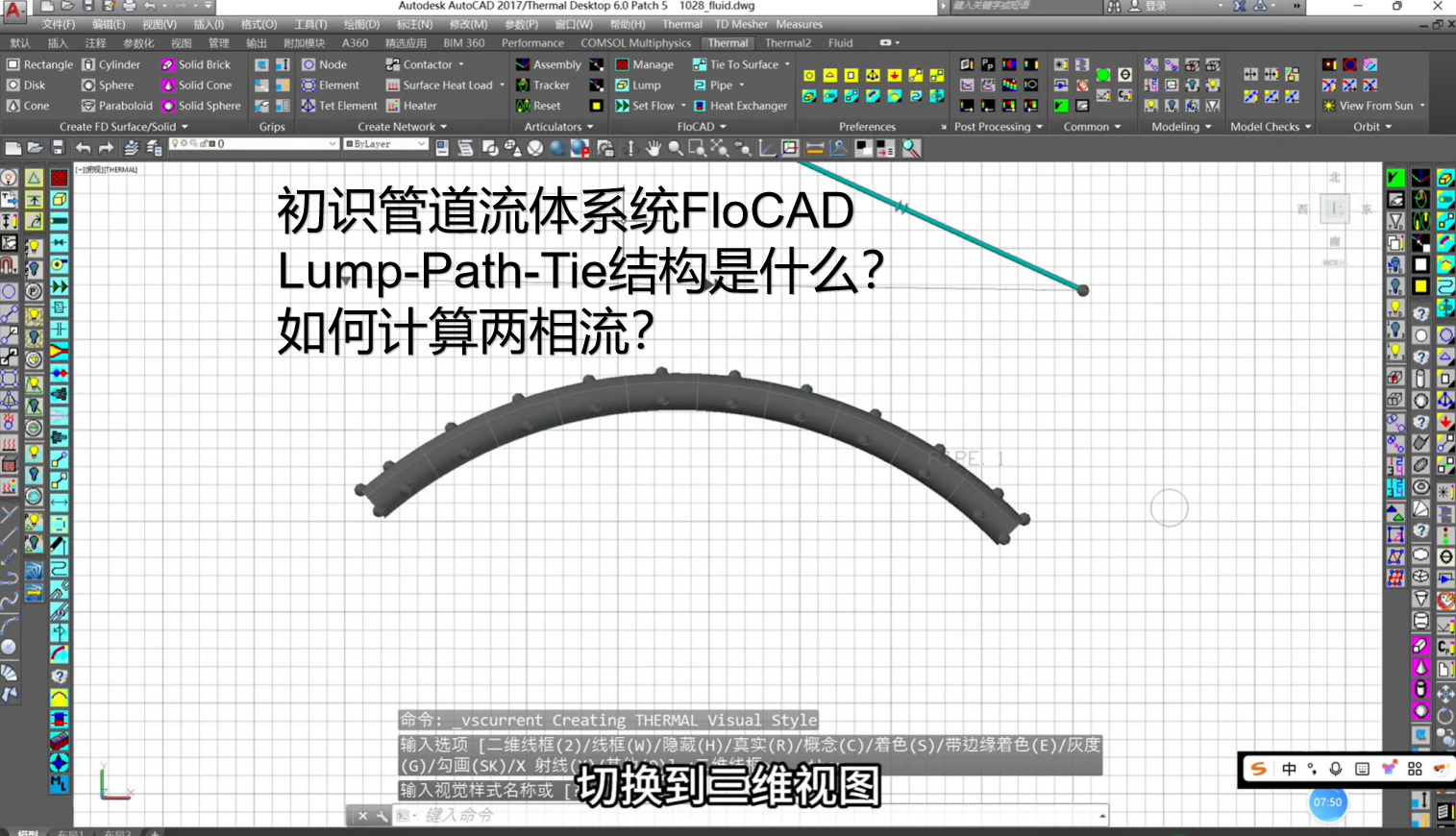Open the 文件(F) menu
This screenshot has height=836, width=1456.
pos(59,25)
